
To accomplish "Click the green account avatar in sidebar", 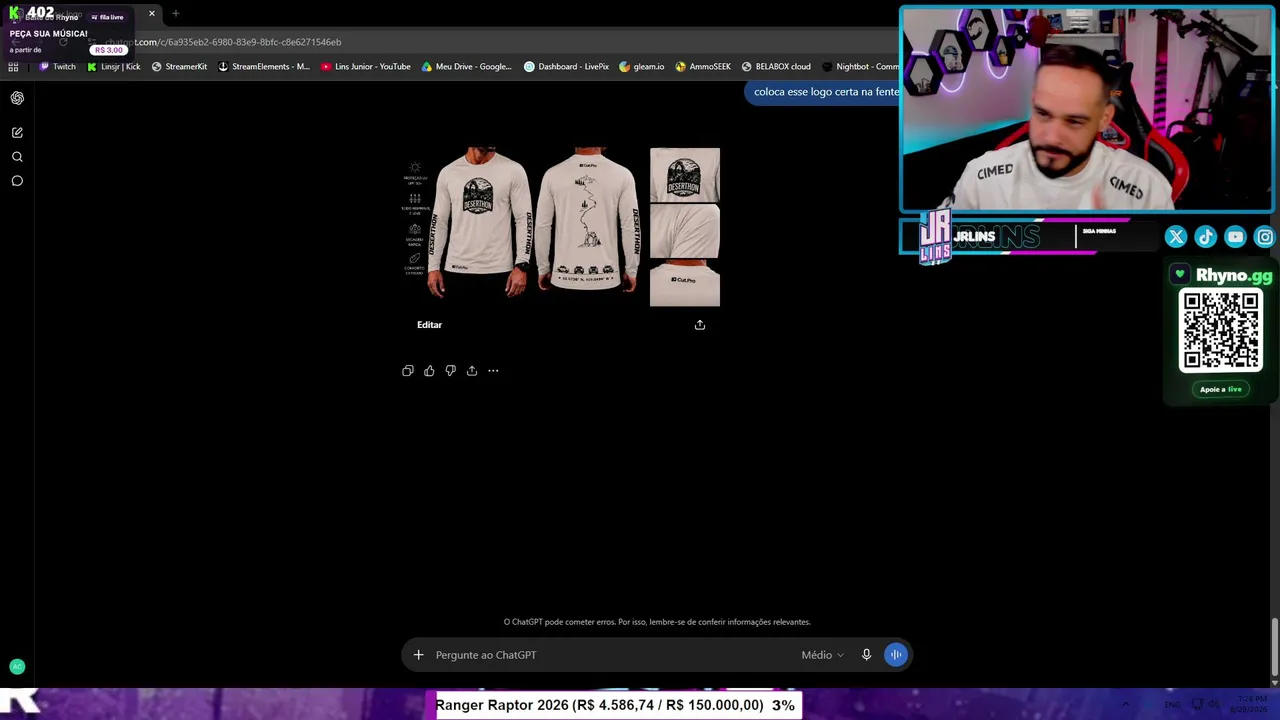I will coord(17,667).
